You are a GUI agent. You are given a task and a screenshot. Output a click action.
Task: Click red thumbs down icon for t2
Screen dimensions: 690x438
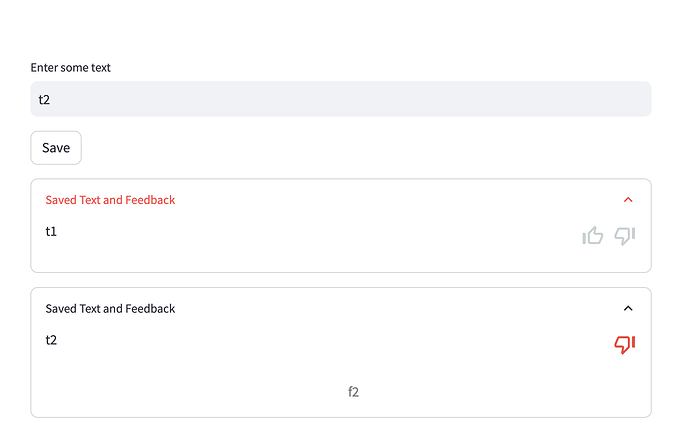[625, 345]
